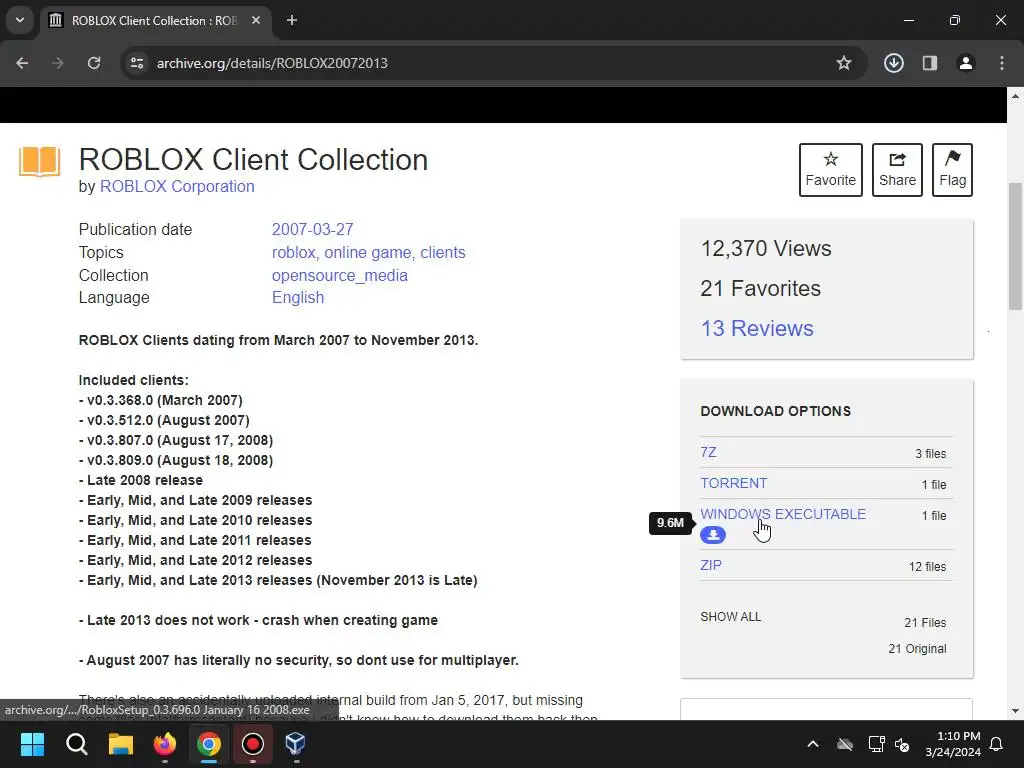The width and height of the screenshot is (1024, 768).
Task: Open the red screen recorder taskbar icon
Action: [252, 744]
